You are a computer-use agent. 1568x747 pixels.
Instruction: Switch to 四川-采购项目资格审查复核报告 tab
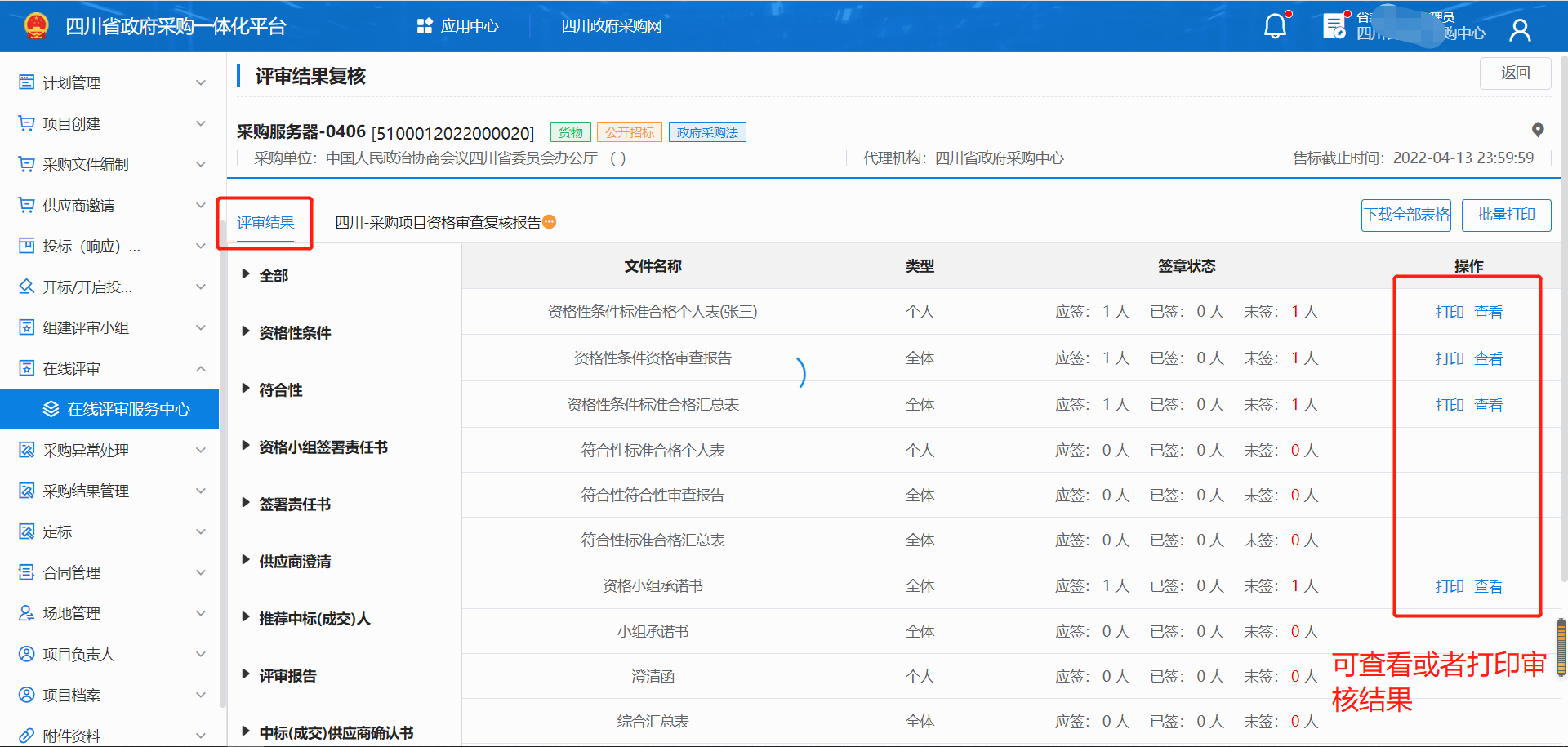click(x=438, y=222)
